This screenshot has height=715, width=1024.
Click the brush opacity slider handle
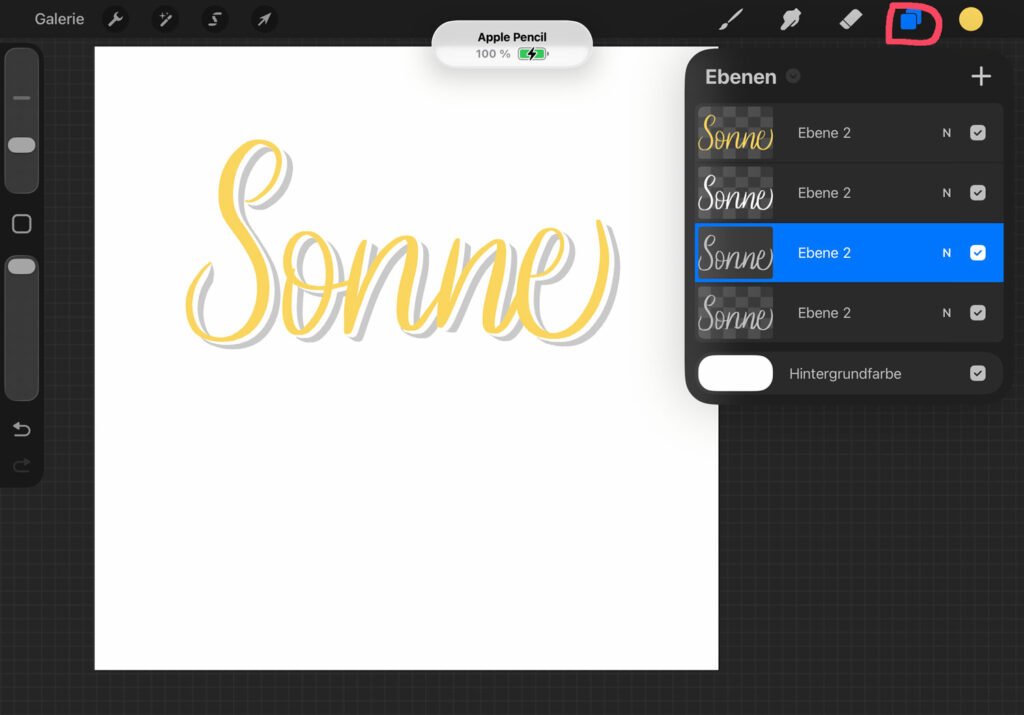point(22,266)
